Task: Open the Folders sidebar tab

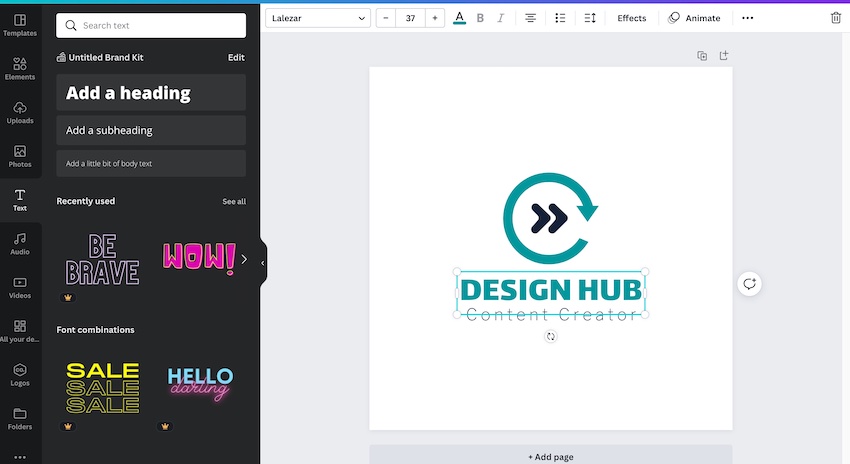Action: click(20, 418)
